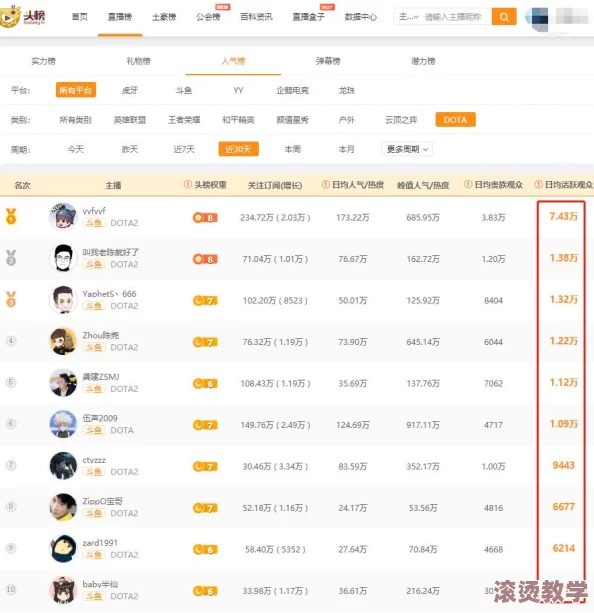Click yyfyyf's weight level 8 badge
The height and width of the screenshot is (613, 594).
(x=205, y=218)
